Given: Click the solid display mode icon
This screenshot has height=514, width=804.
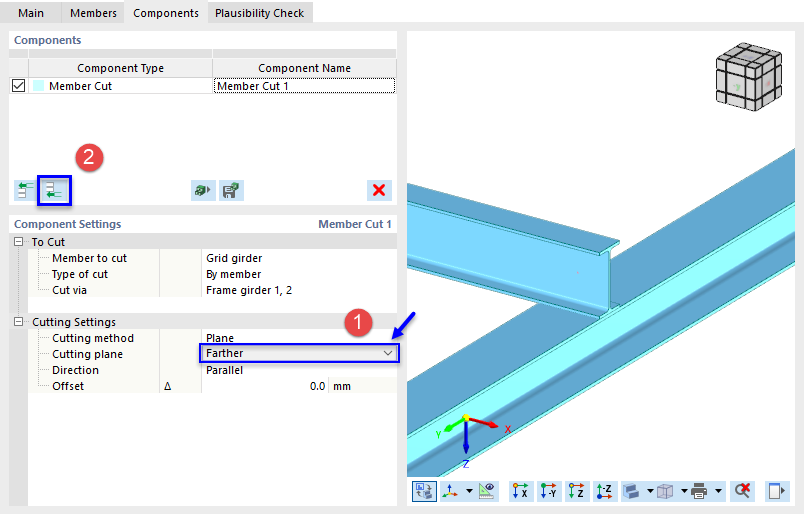Looking at the screenshot, I should point(632,491).
